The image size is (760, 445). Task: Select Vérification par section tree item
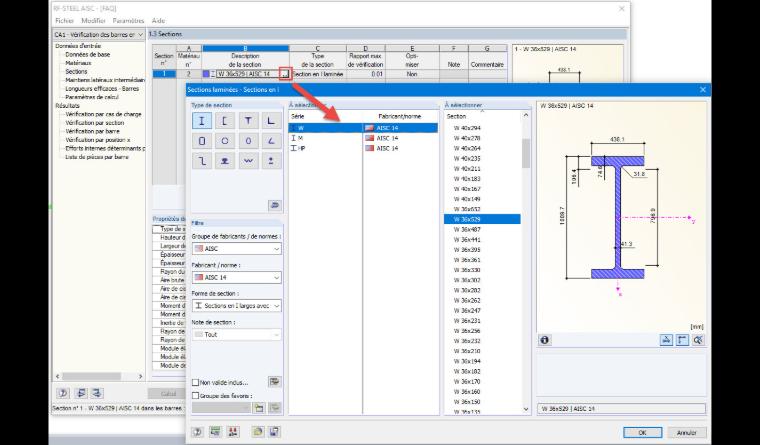(x=95, y=123)
